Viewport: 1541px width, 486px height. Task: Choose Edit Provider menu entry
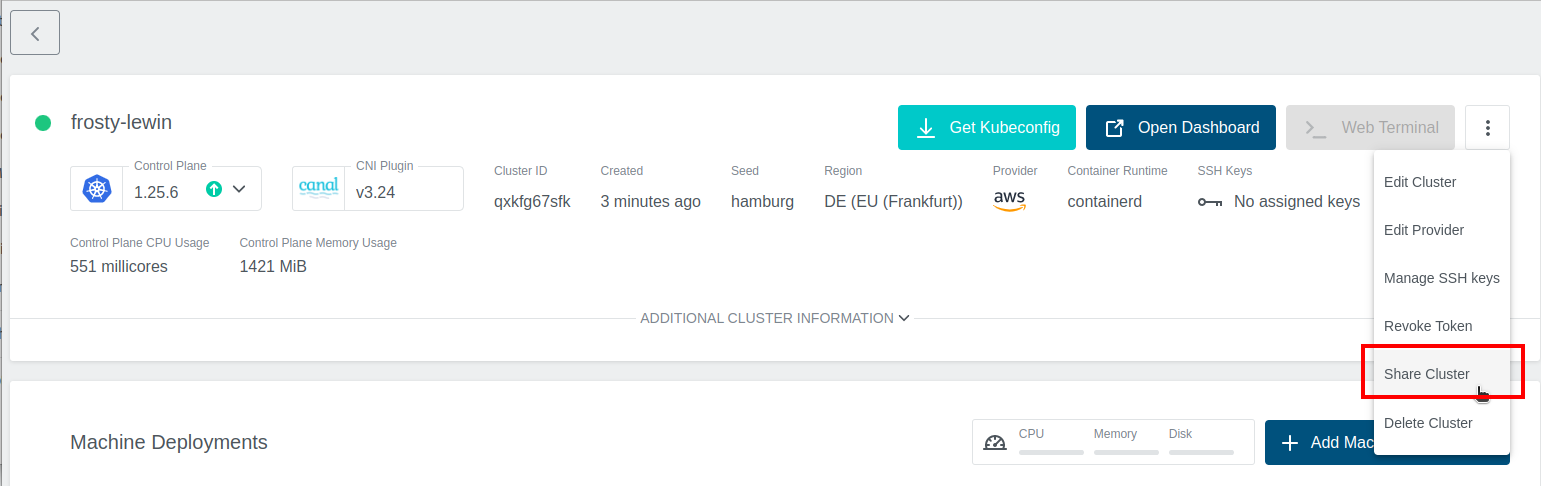(1423, 230)
